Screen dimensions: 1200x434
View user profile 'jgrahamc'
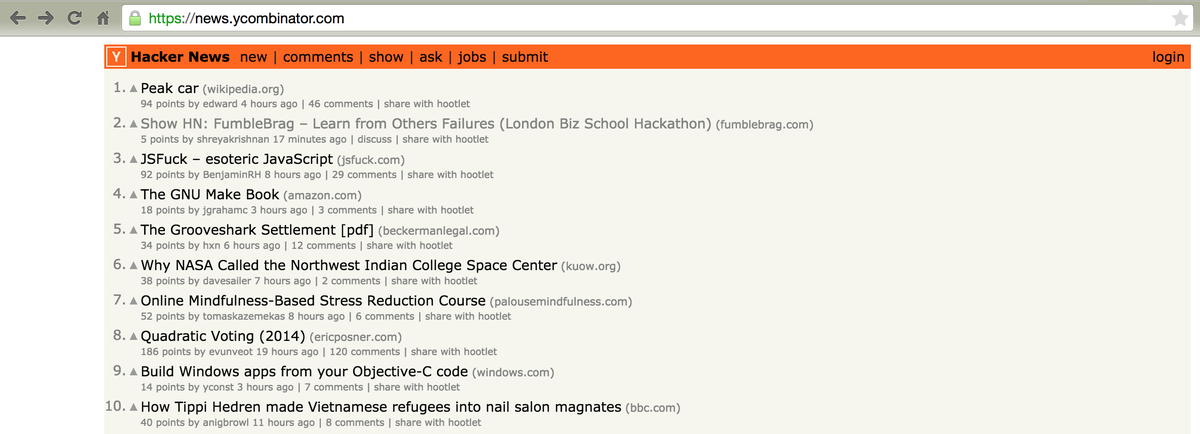coord(225,210)
